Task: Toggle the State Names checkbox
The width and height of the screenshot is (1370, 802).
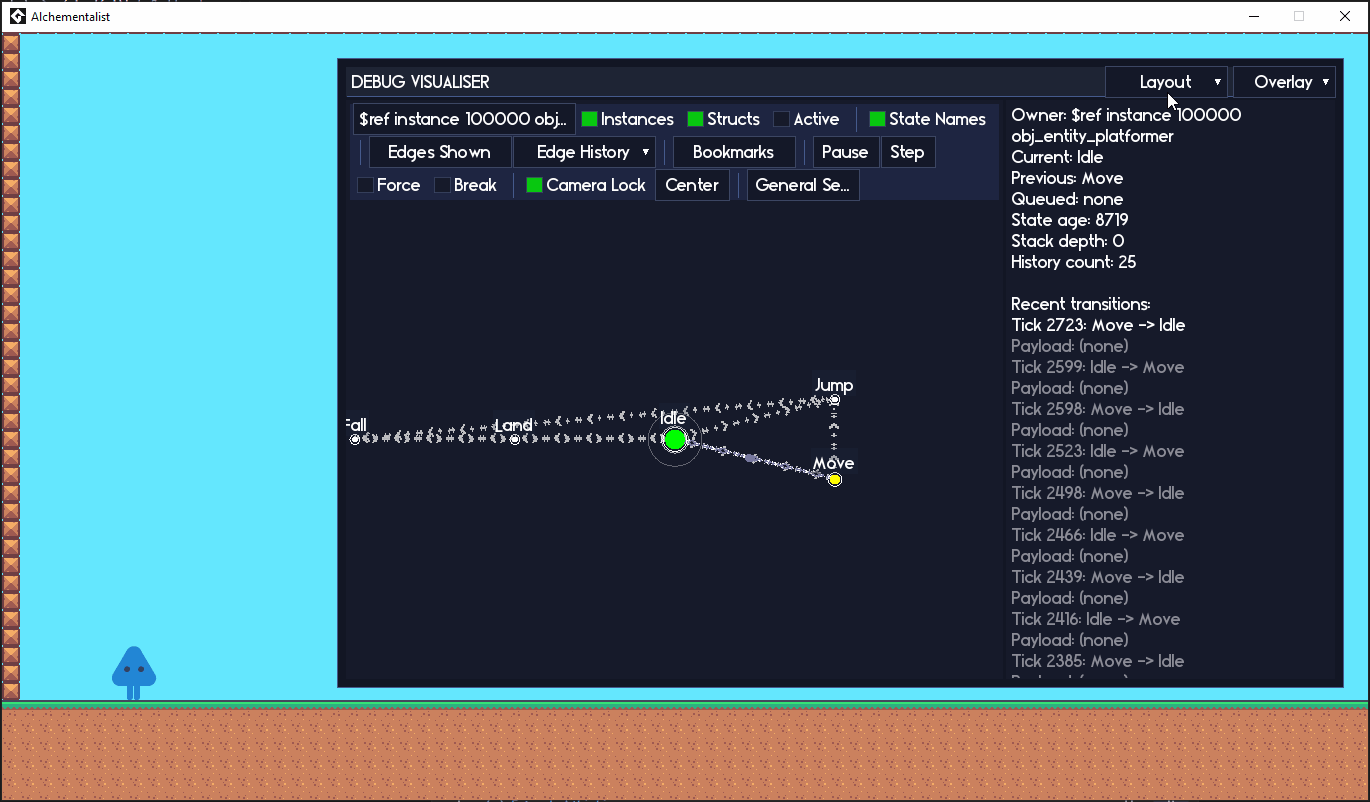Action: (x=878, y=119)
